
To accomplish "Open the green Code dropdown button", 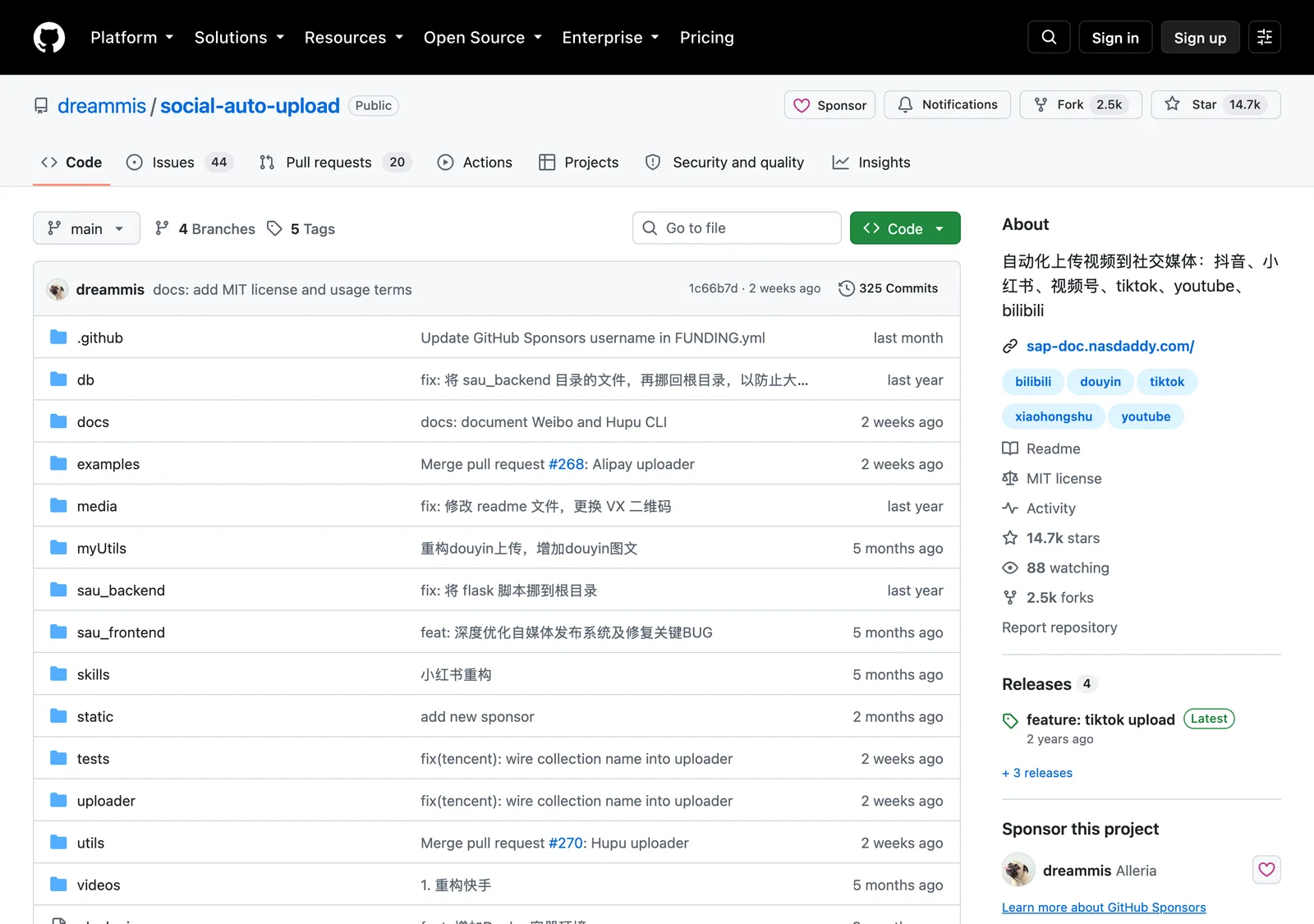I will click(x=905, y=228).
